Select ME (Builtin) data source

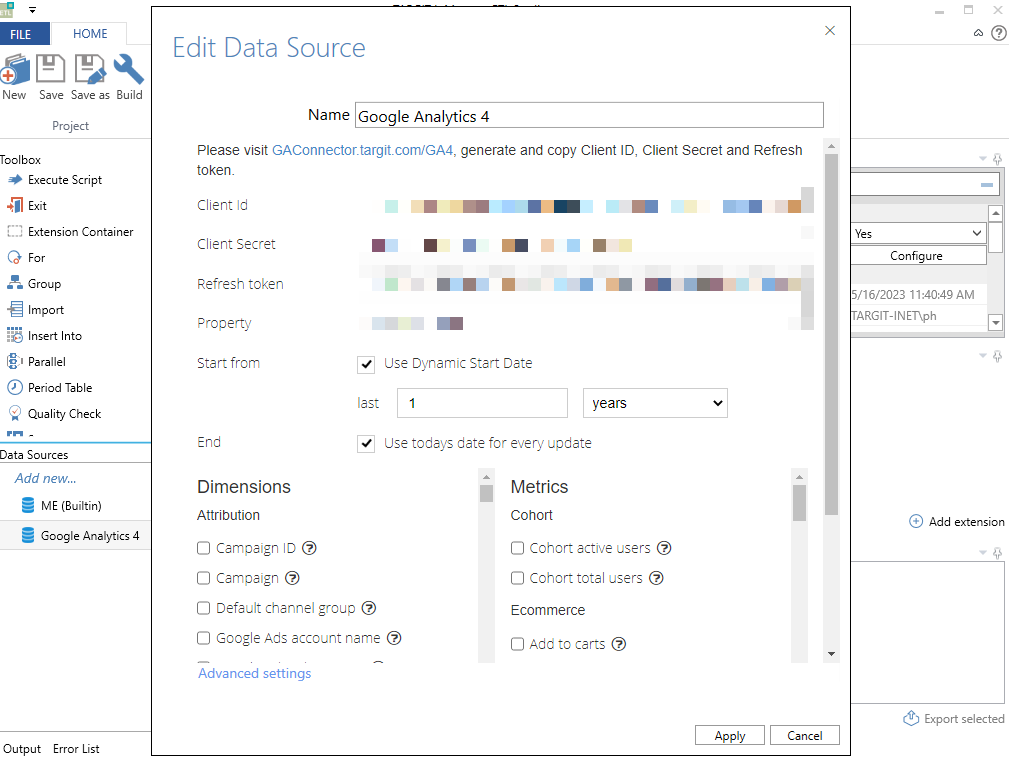pyautogui.click(x=62, y=505)
